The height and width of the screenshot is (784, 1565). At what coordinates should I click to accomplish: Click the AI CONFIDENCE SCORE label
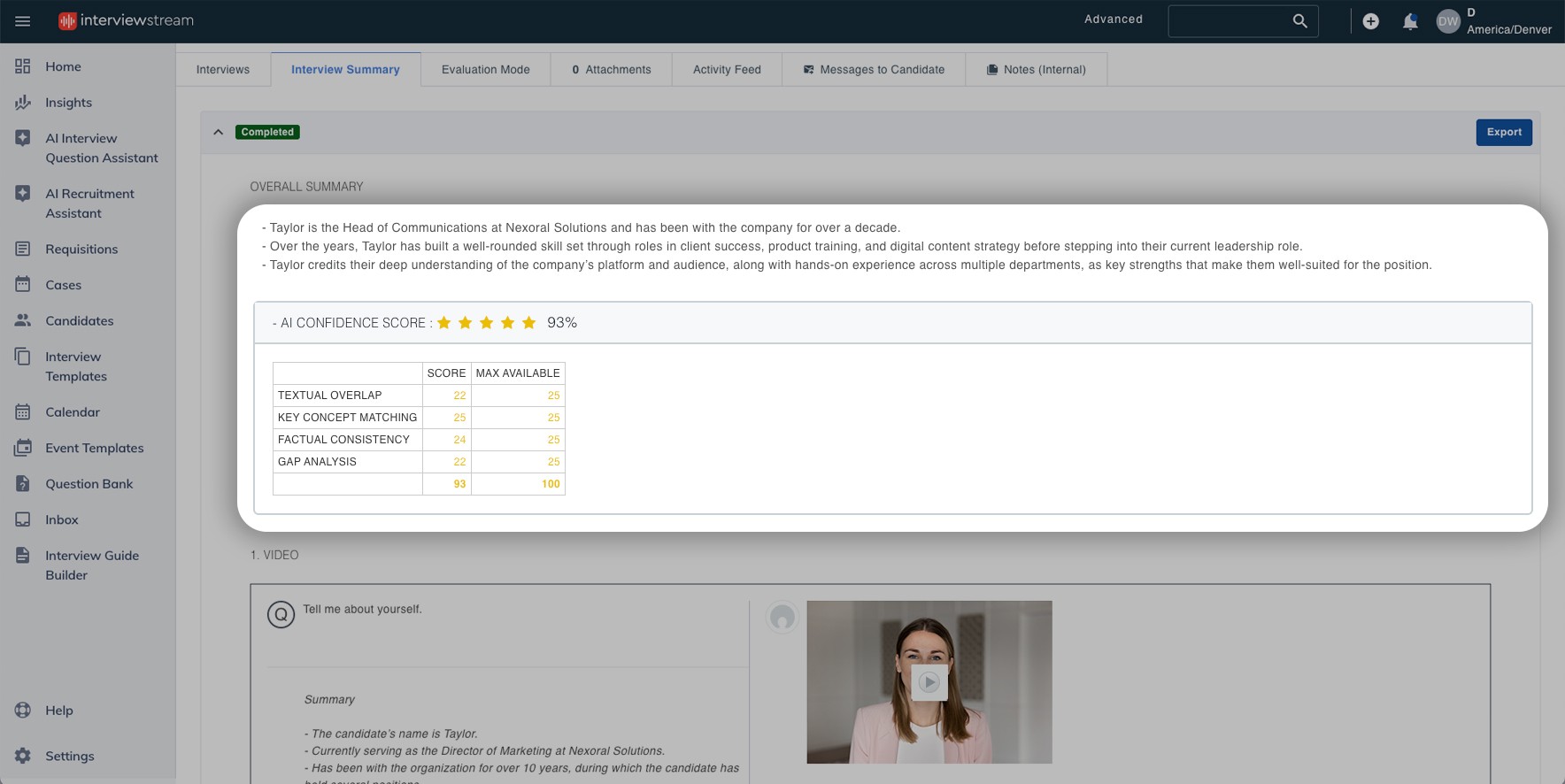coord(353,323)
